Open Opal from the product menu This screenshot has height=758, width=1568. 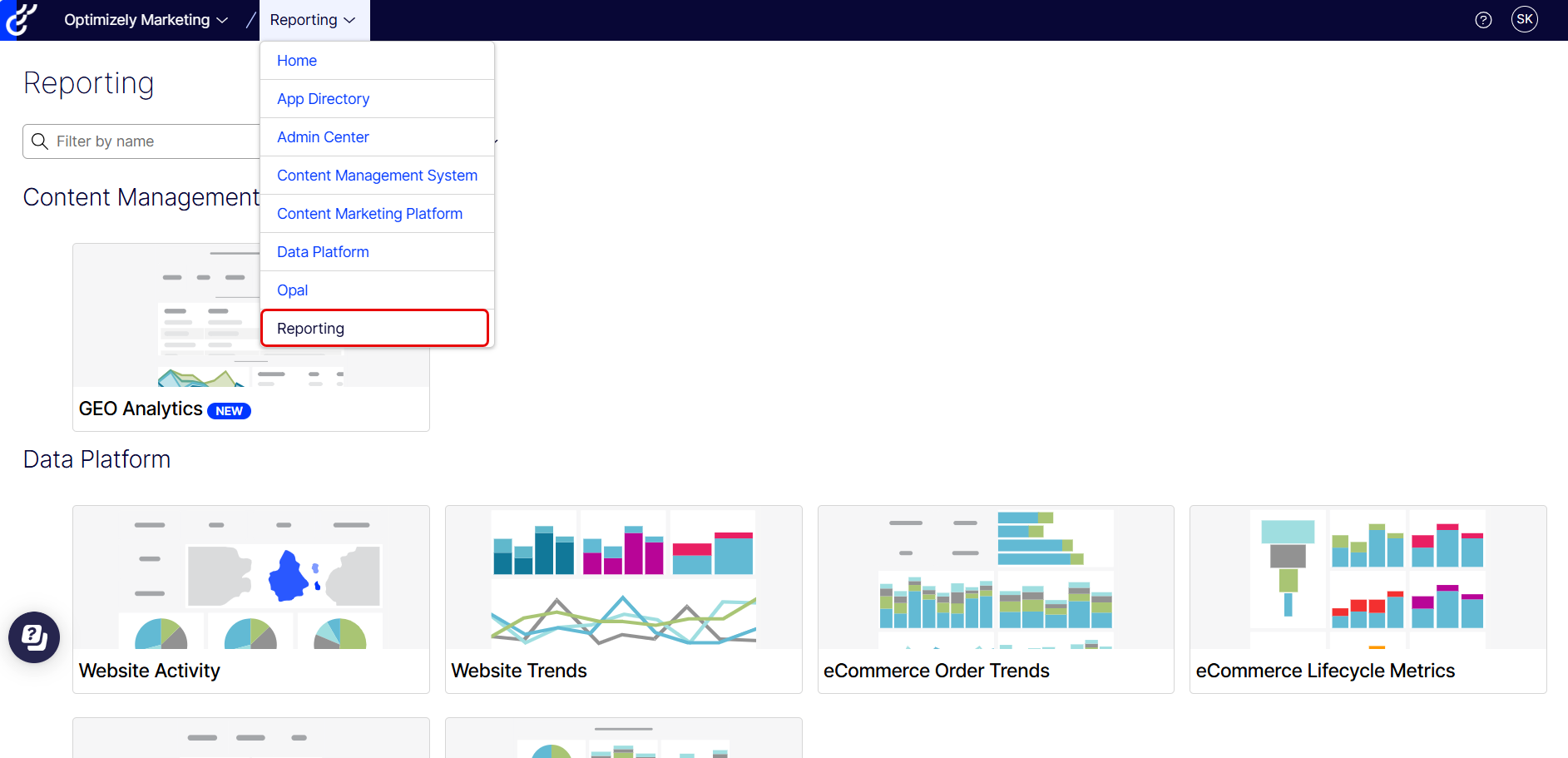click(292, 290)
